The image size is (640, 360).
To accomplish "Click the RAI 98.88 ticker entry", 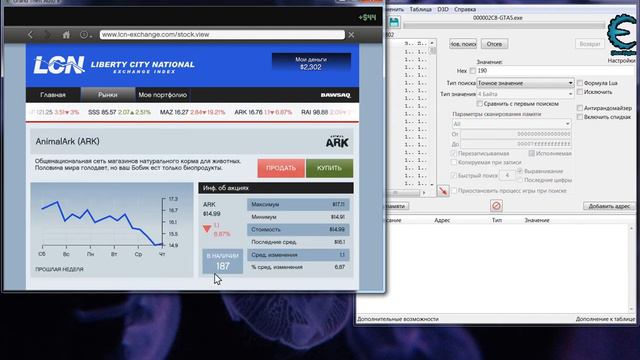I will tap(326, 112).
